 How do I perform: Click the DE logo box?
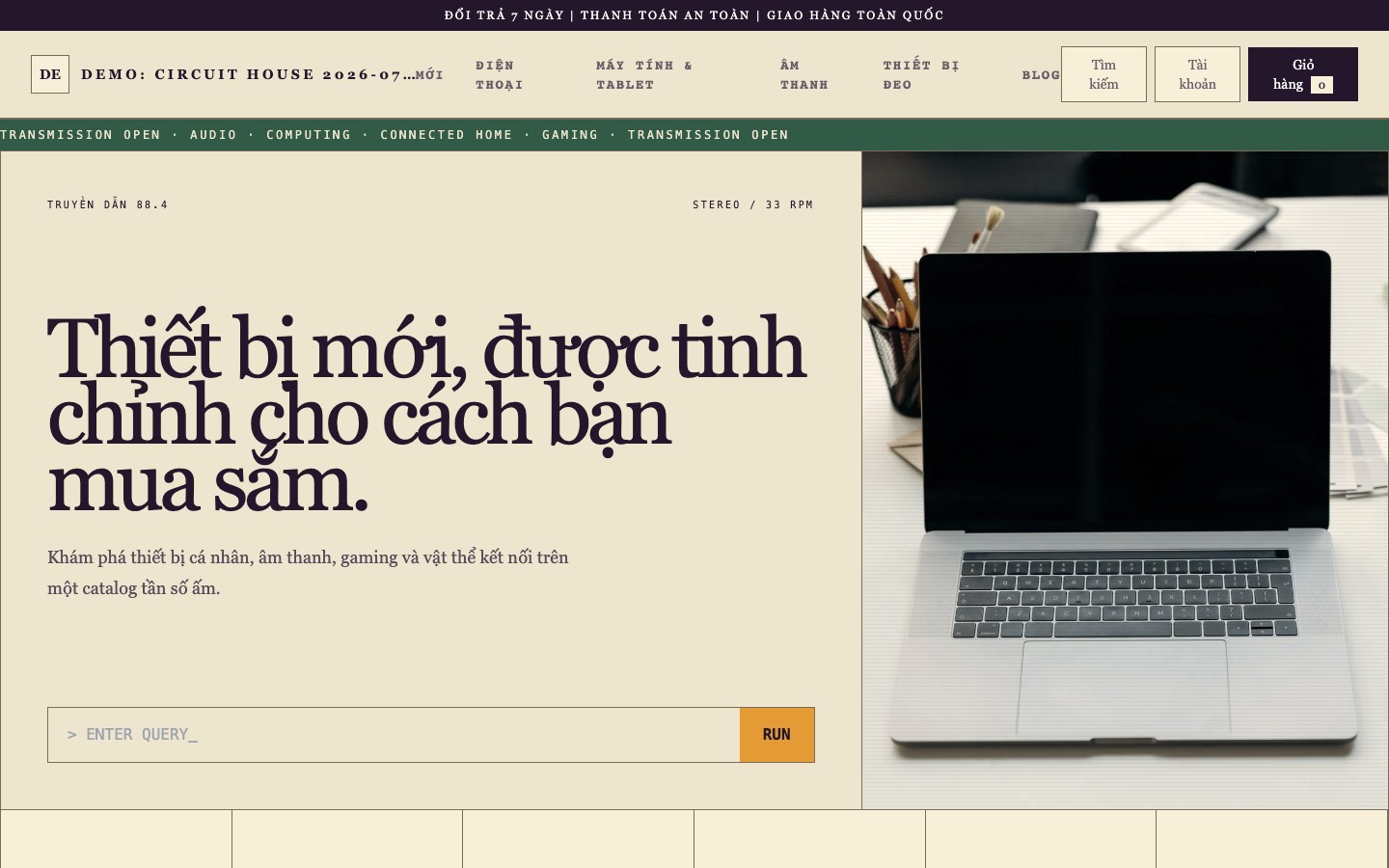coord(50,74)
